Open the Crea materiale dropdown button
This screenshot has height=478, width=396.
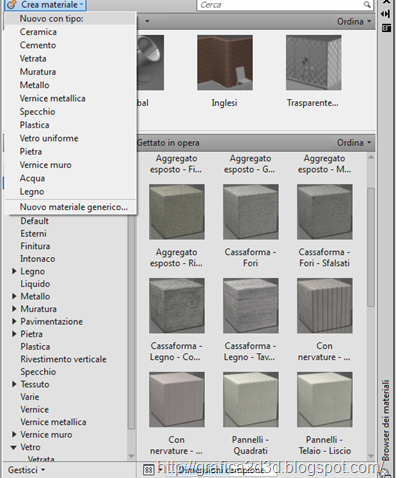tap(46, 5)
